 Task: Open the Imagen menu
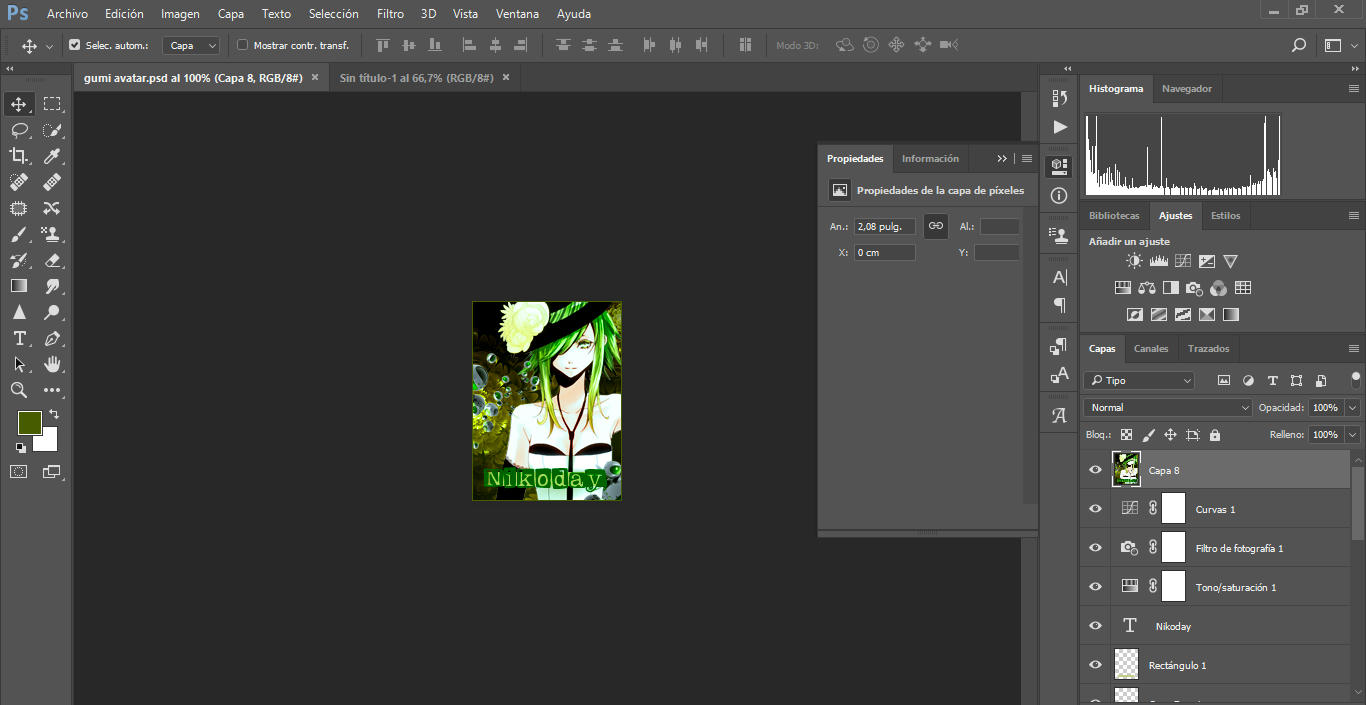tap(180, 14)
